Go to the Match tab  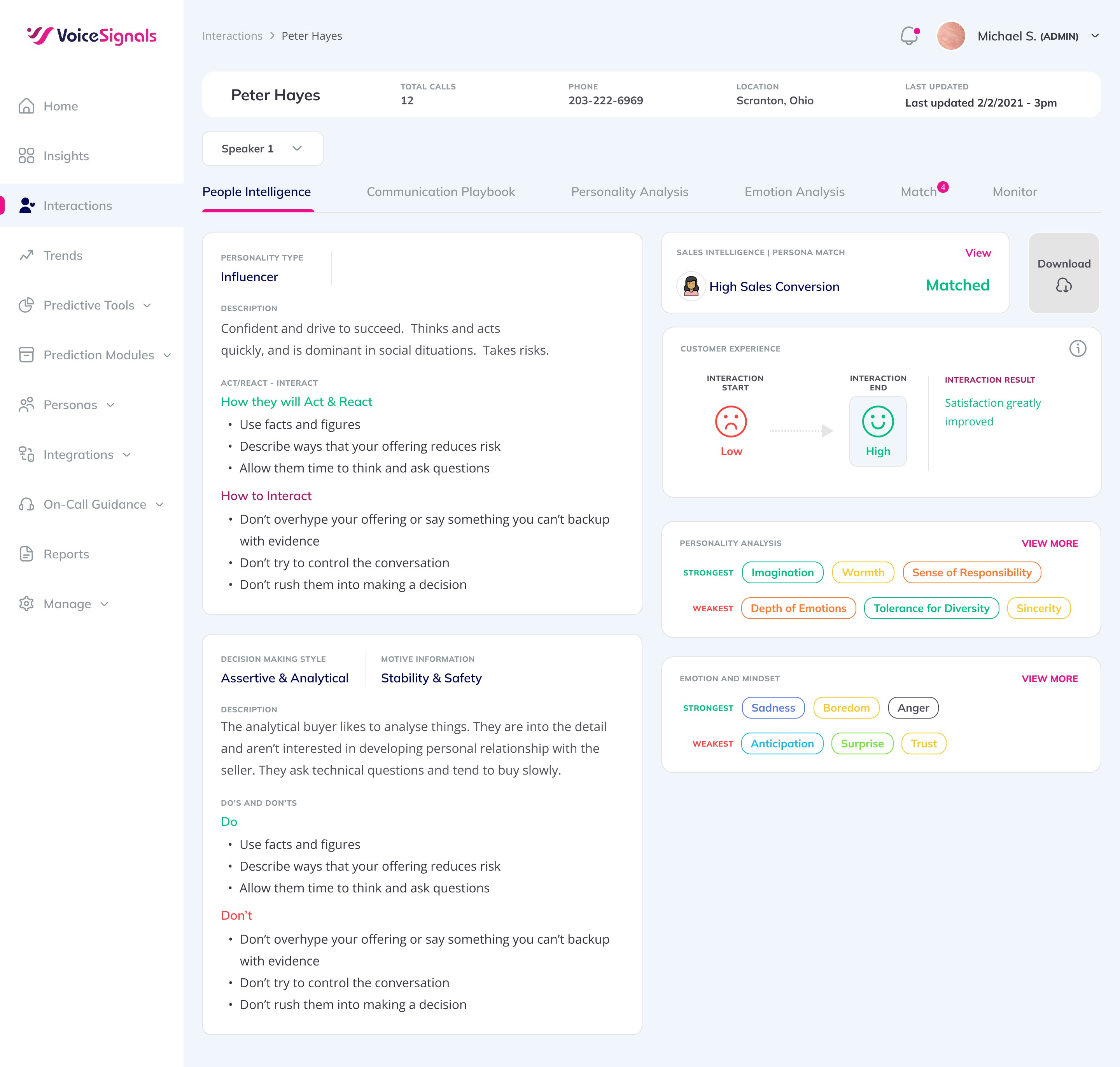(x=918, y=192)
